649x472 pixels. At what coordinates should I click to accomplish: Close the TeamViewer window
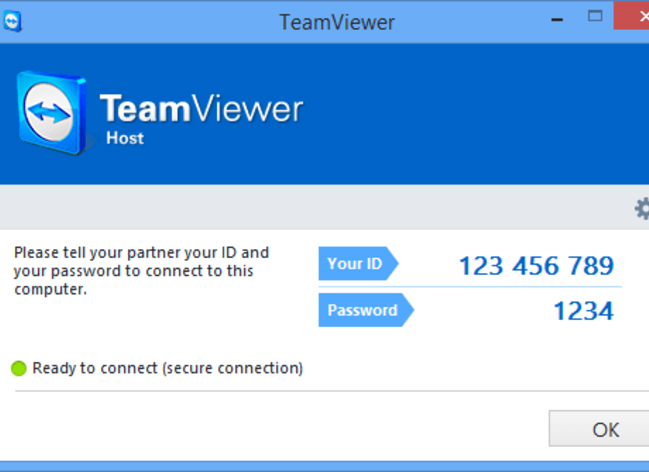(632, 16)
